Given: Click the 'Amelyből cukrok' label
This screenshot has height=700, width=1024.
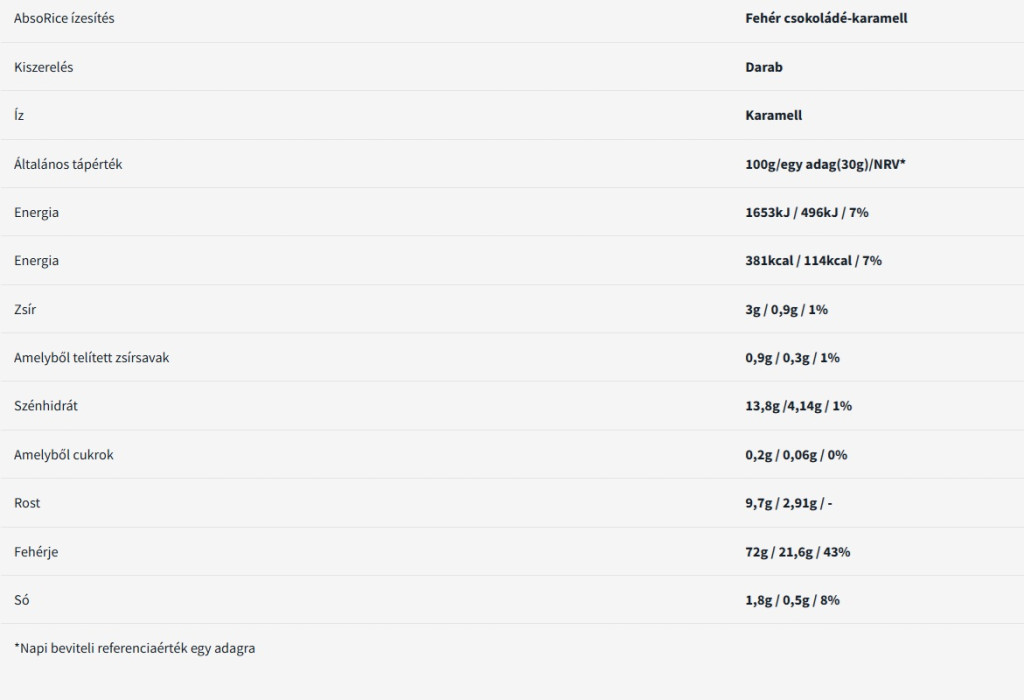Looking at the screenshot, I should (64, 454).
